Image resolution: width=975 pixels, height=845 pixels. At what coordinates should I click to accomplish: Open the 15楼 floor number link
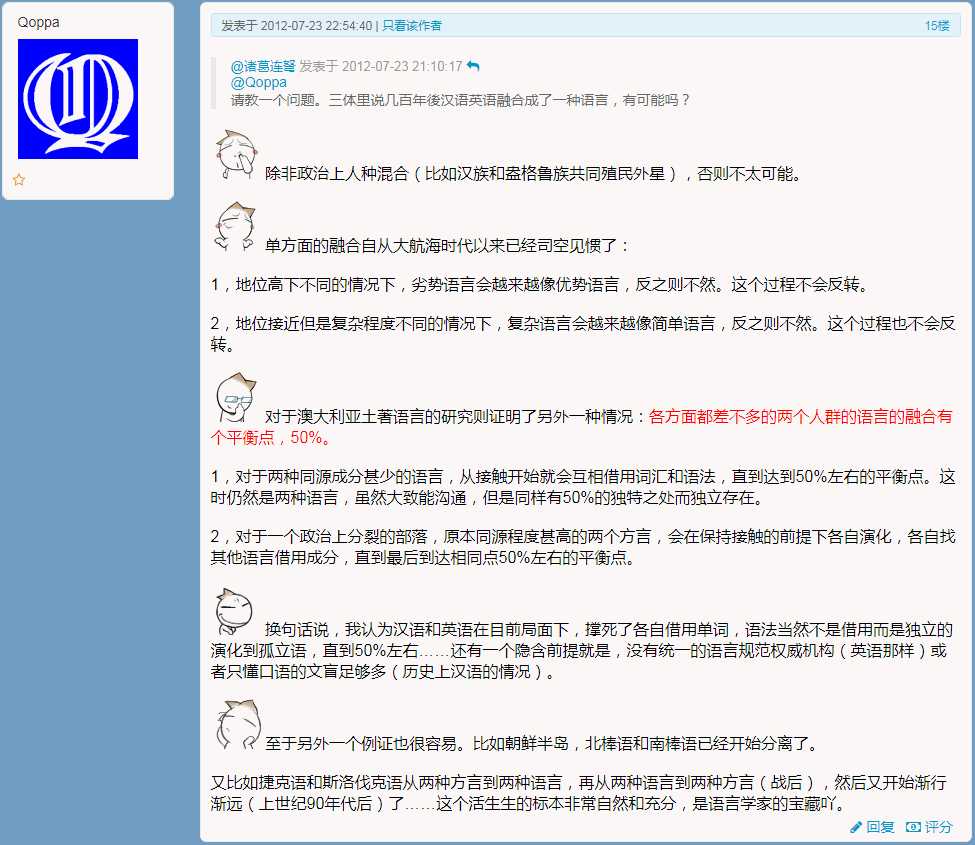[x=937, y=25]
